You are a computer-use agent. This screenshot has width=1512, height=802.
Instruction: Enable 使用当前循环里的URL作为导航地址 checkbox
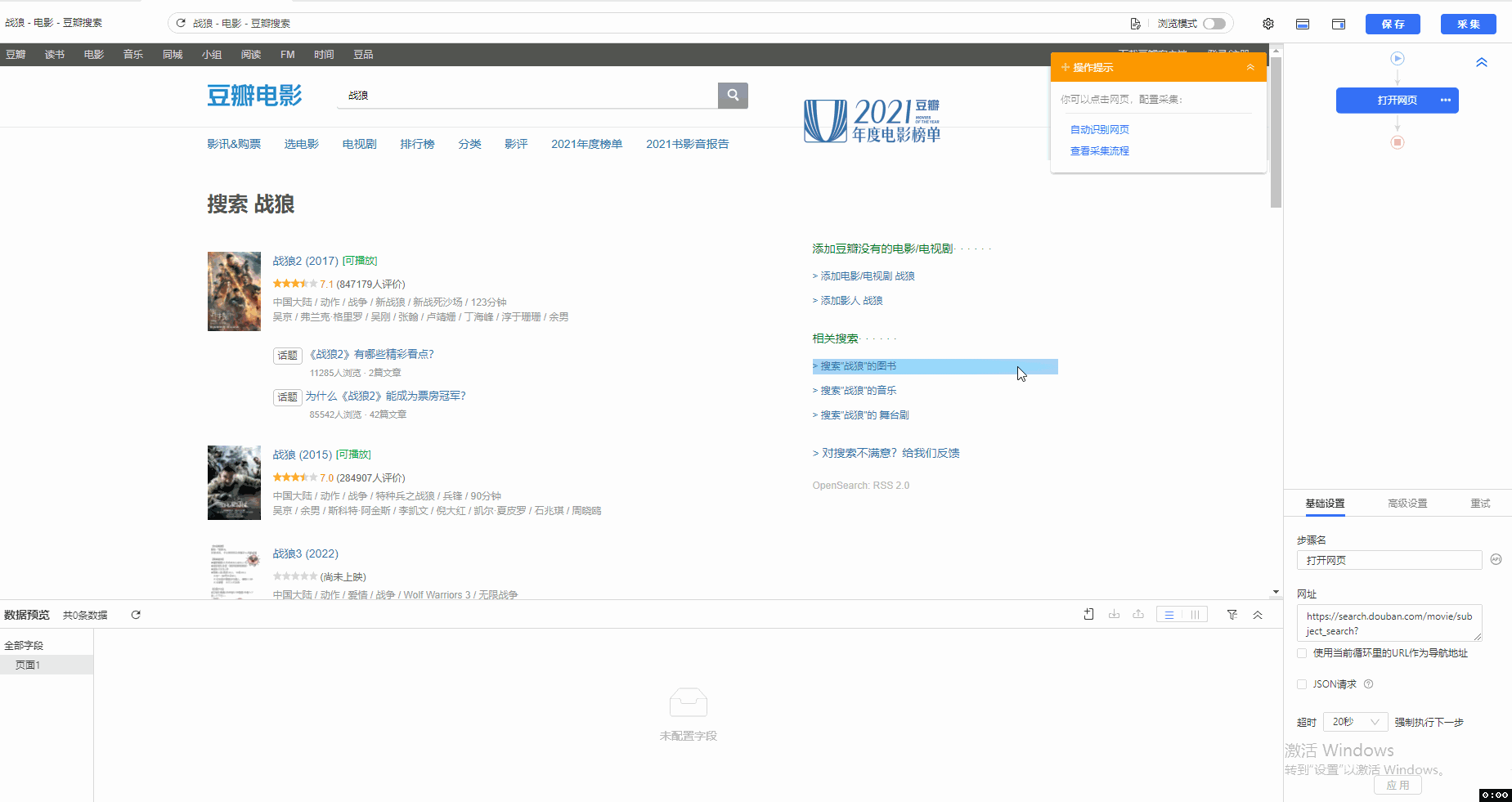tap(1302, 653)
